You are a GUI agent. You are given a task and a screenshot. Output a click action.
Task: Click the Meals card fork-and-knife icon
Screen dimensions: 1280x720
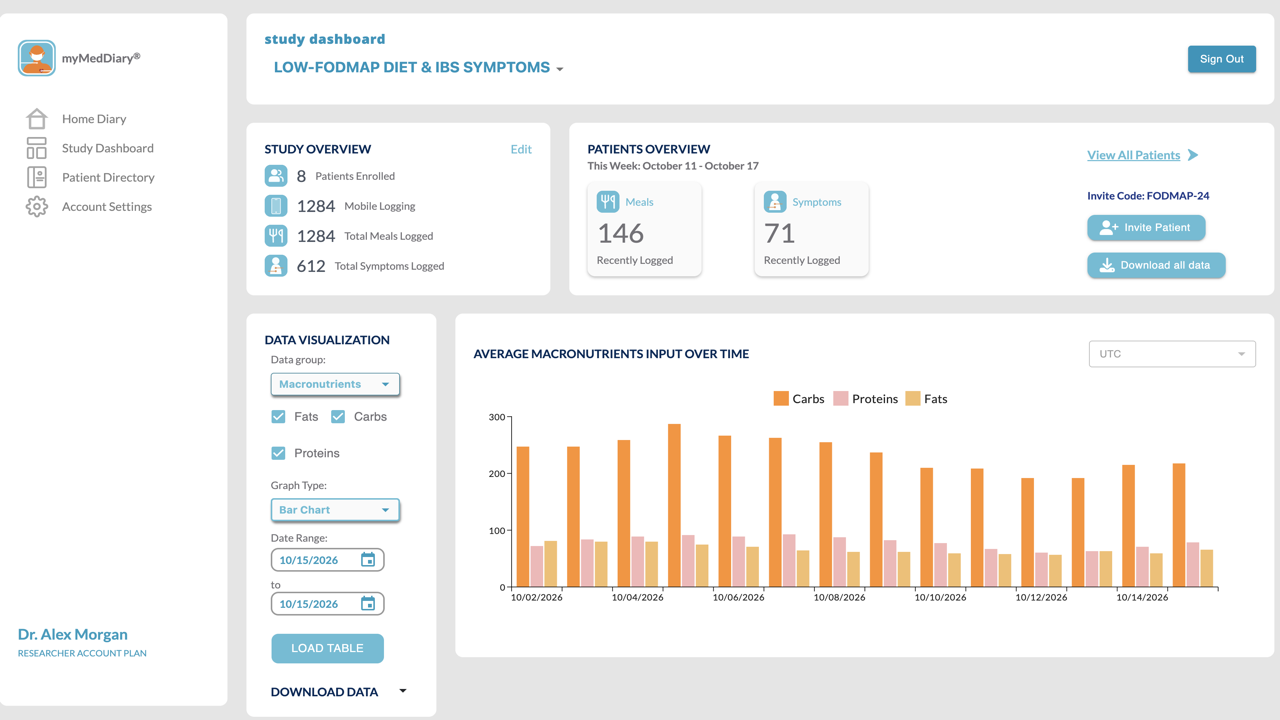tap(608, 202)
